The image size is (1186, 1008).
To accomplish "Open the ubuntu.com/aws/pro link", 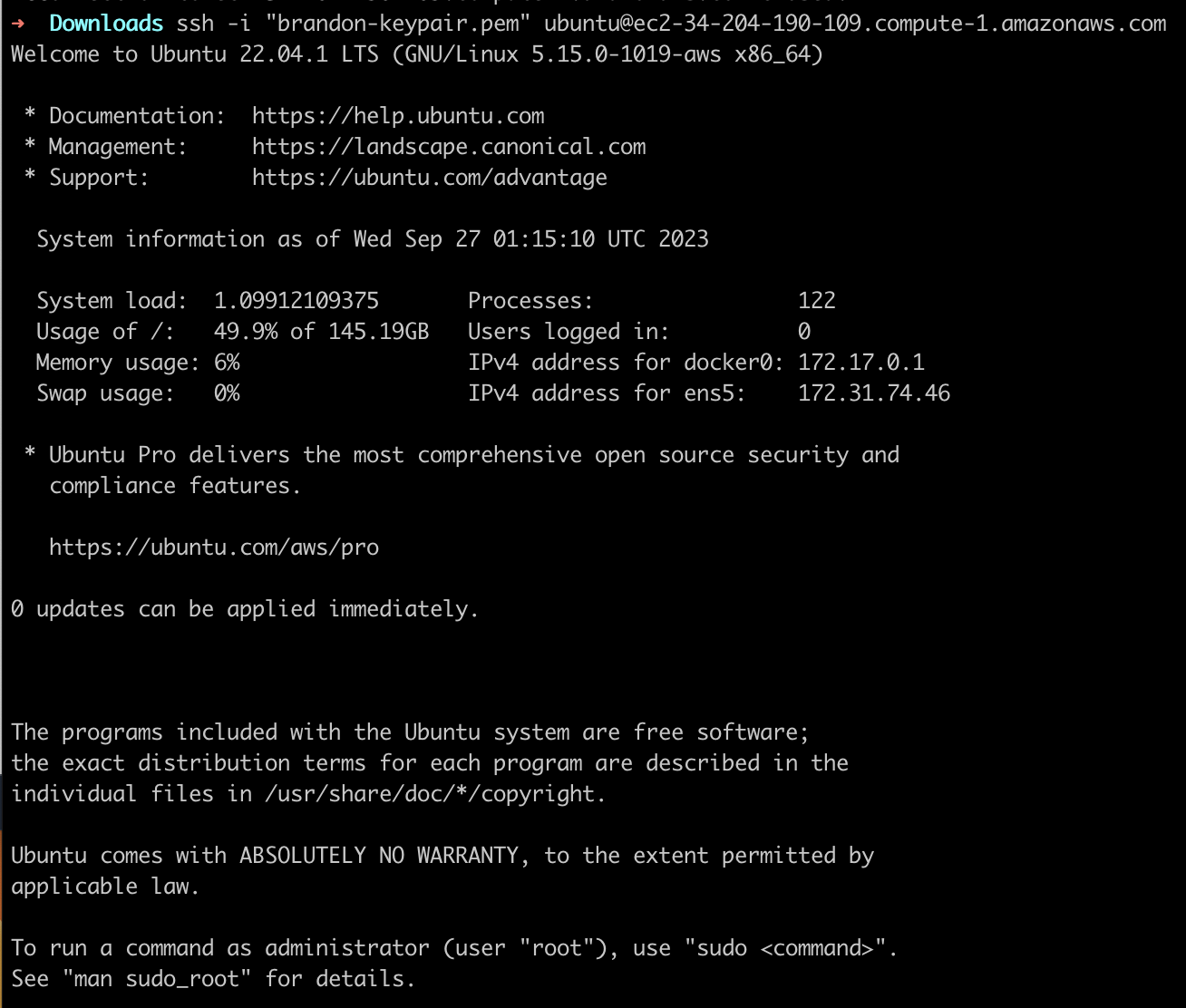I will (214, 548).
